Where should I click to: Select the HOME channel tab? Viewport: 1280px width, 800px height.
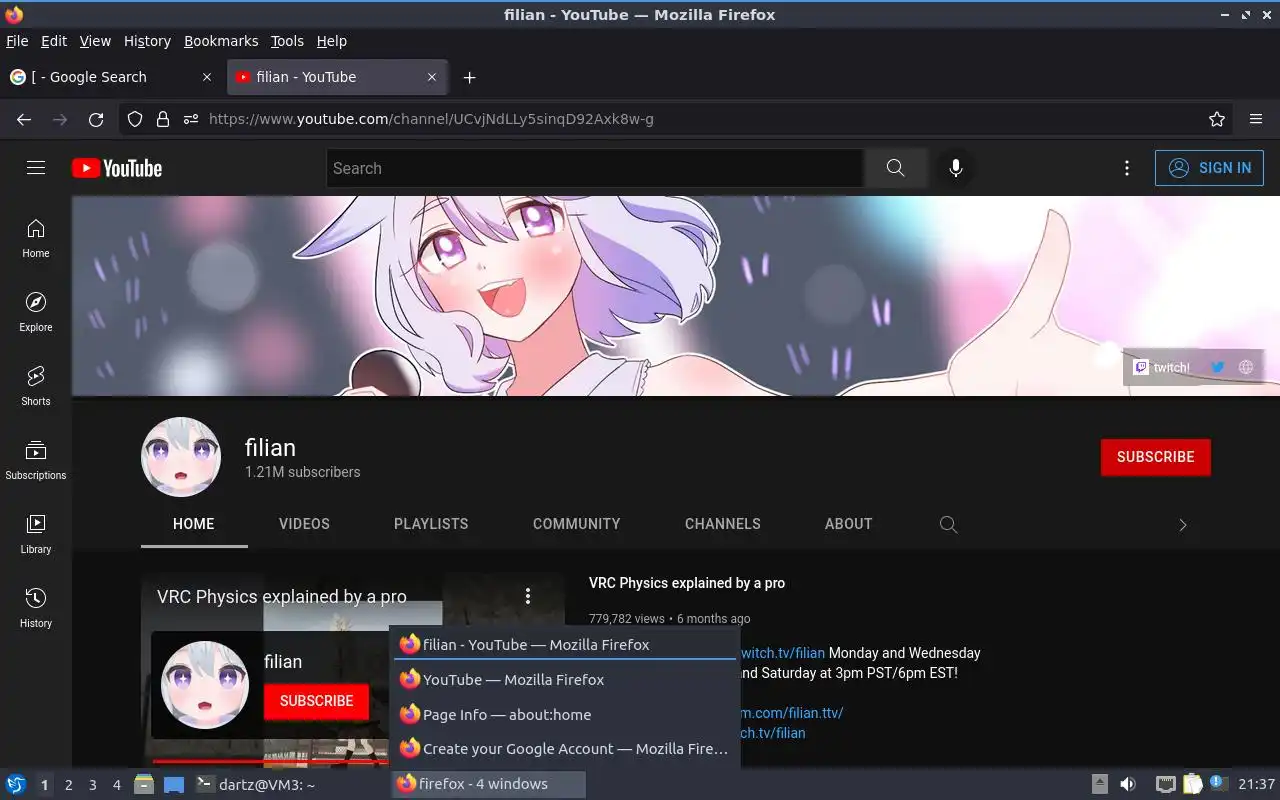tap(194, 524)
